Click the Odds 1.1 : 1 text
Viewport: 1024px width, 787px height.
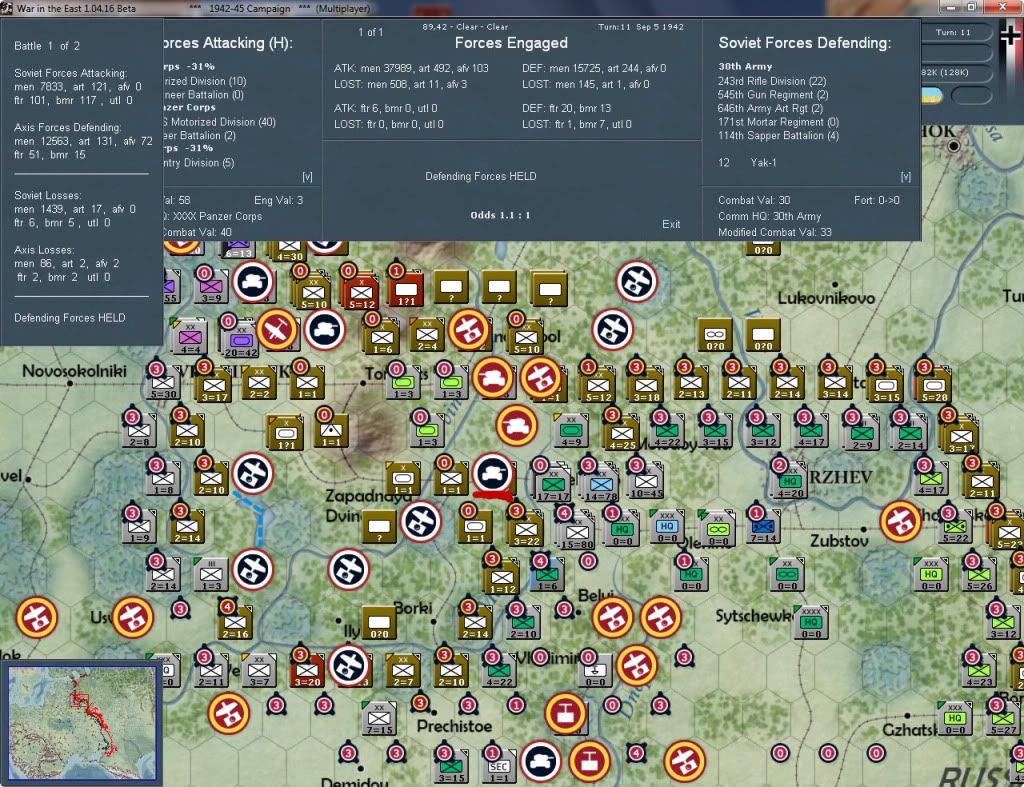coord(500,215)
